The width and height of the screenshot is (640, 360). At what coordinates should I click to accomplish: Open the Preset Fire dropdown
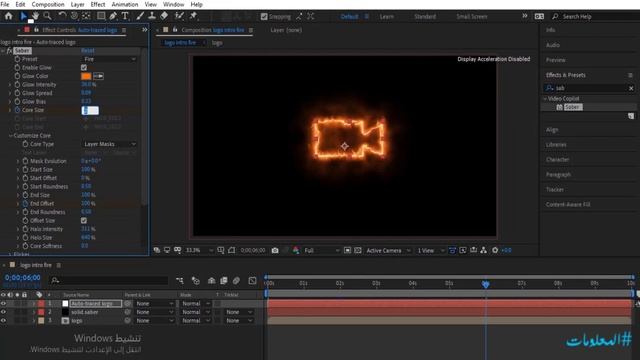point(109,59)
